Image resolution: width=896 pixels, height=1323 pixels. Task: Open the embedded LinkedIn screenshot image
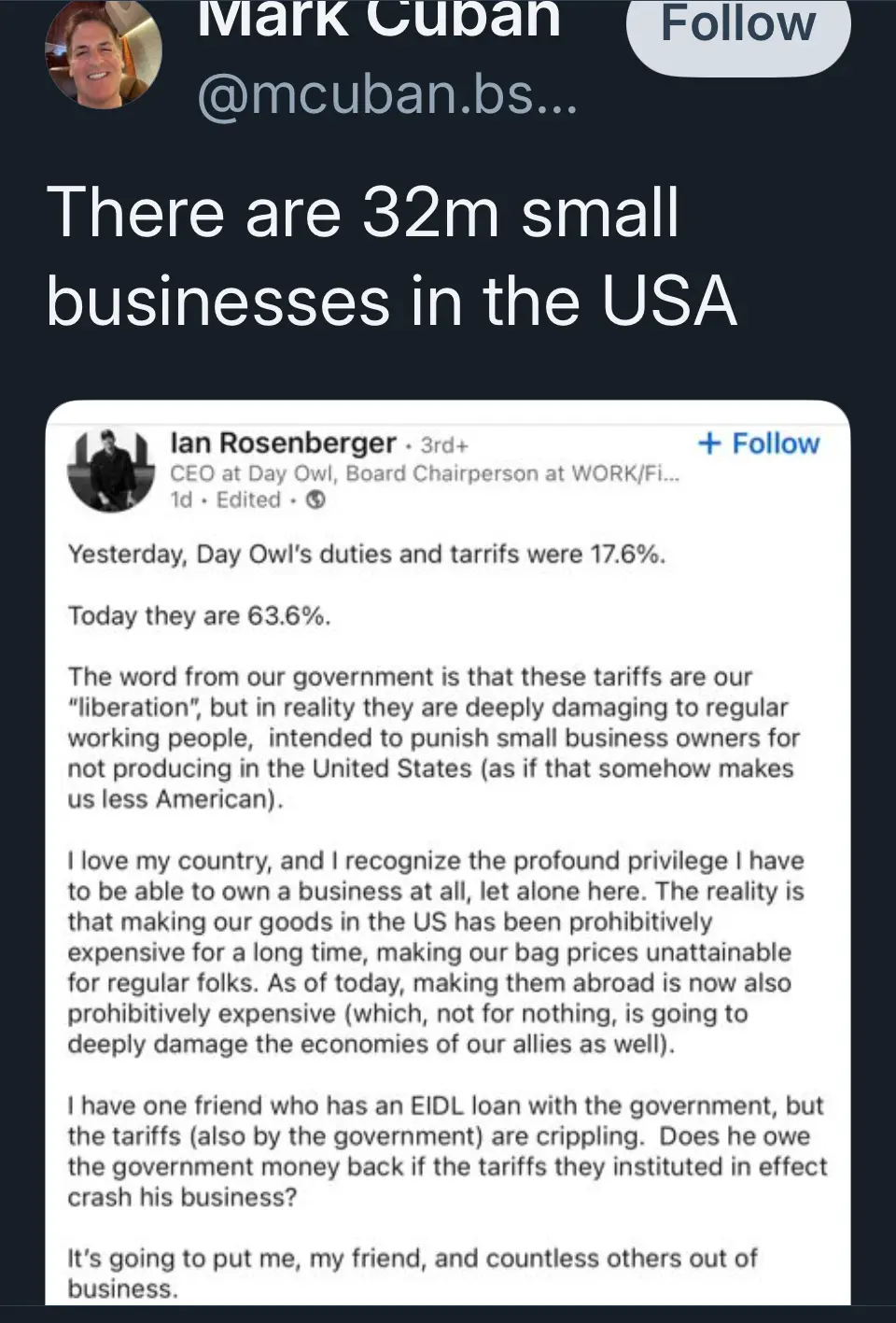tap(448, 852)
